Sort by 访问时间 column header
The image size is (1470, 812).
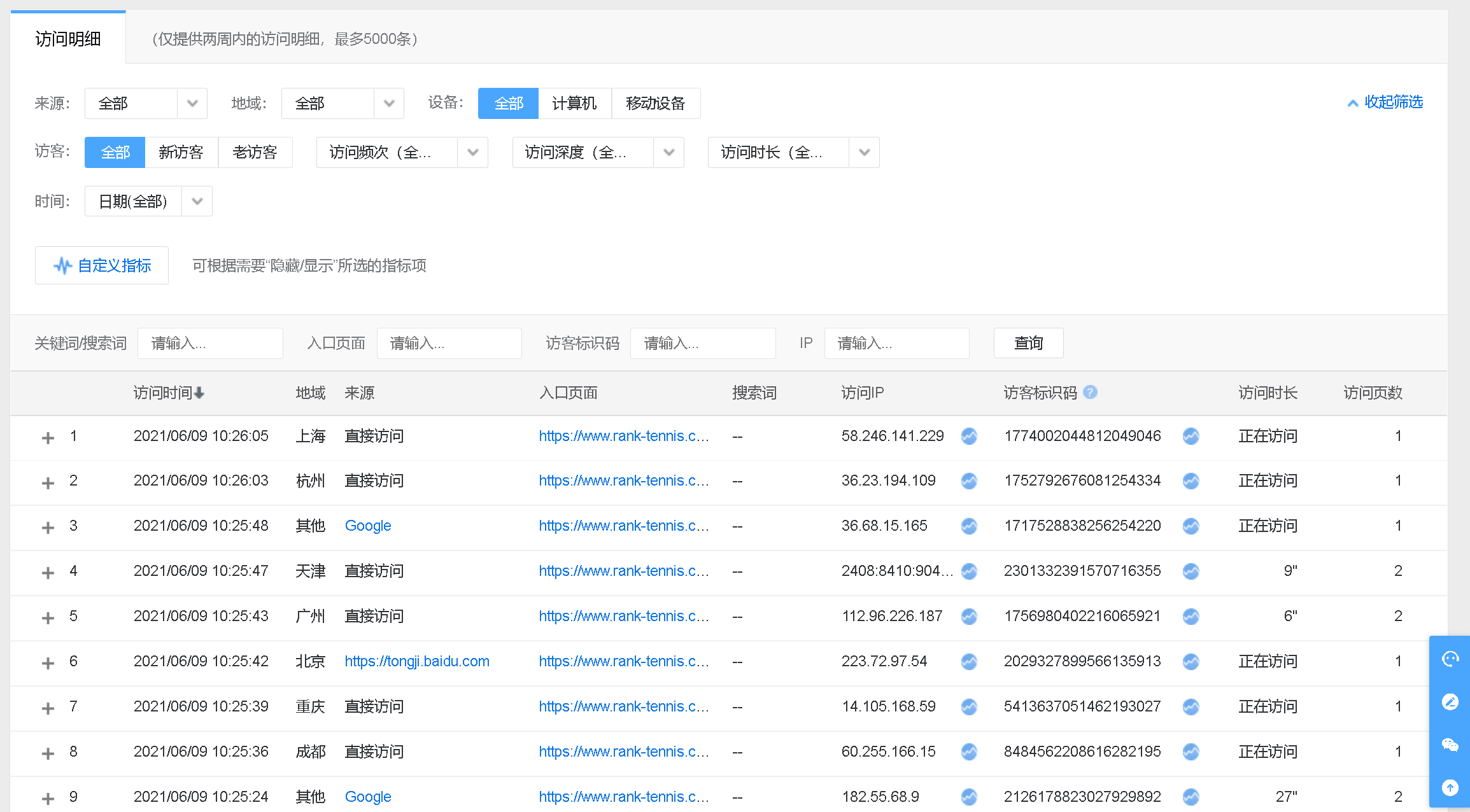pos(168,393)
